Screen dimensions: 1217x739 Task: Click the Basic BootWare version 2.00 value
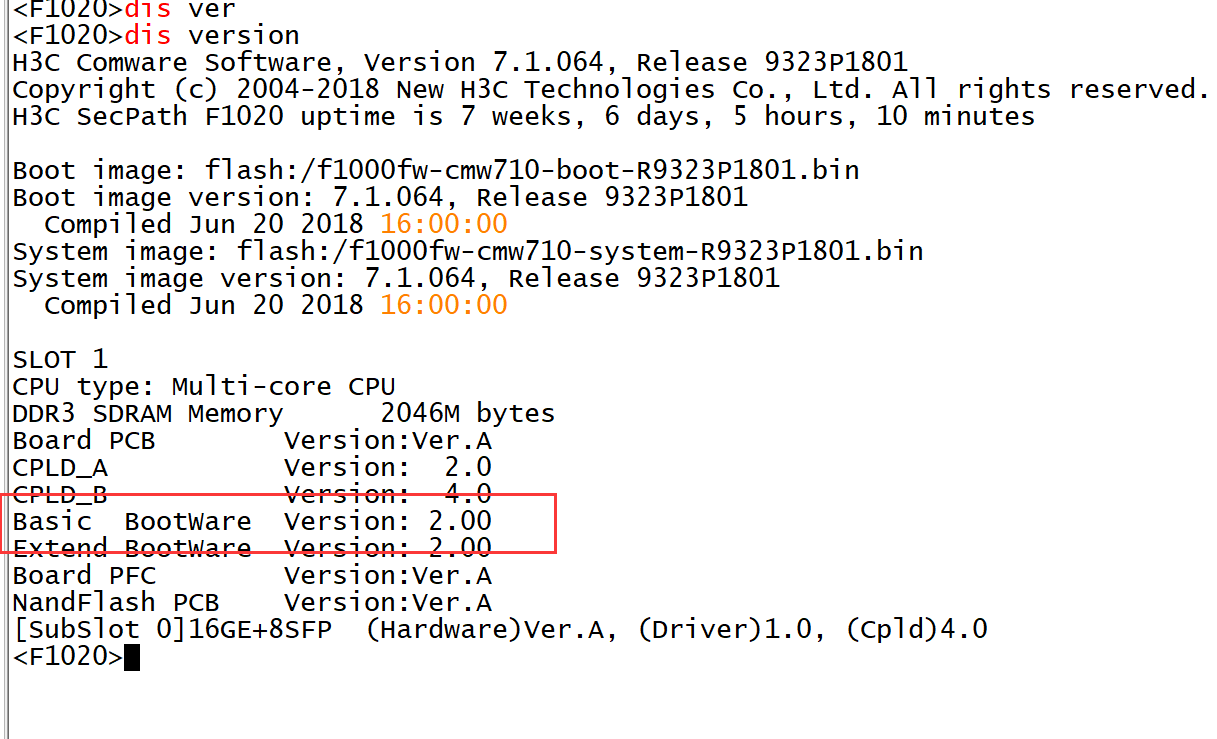click(x=460, y=521)
